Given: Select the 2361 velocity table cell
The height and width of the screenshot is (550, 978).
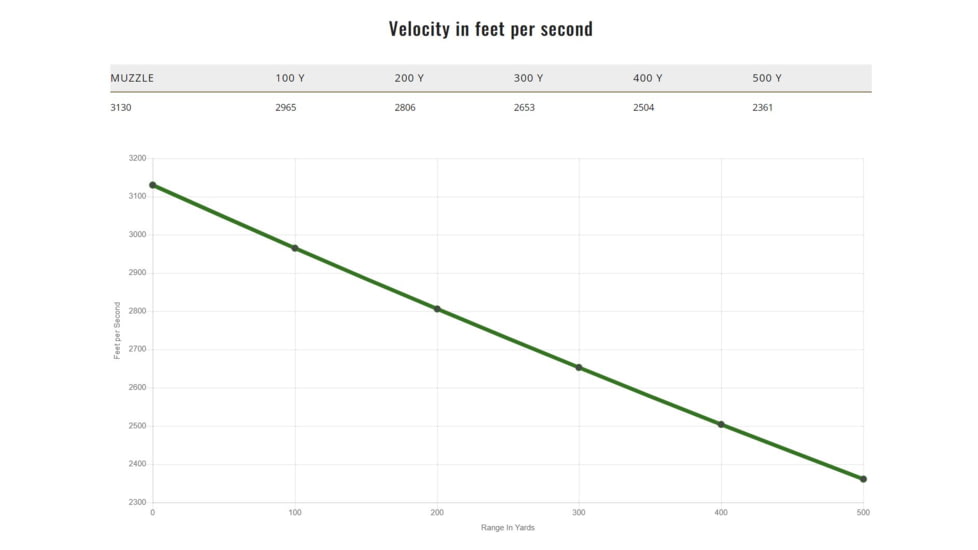Looking at the screenshot, I should click(763, 107).
